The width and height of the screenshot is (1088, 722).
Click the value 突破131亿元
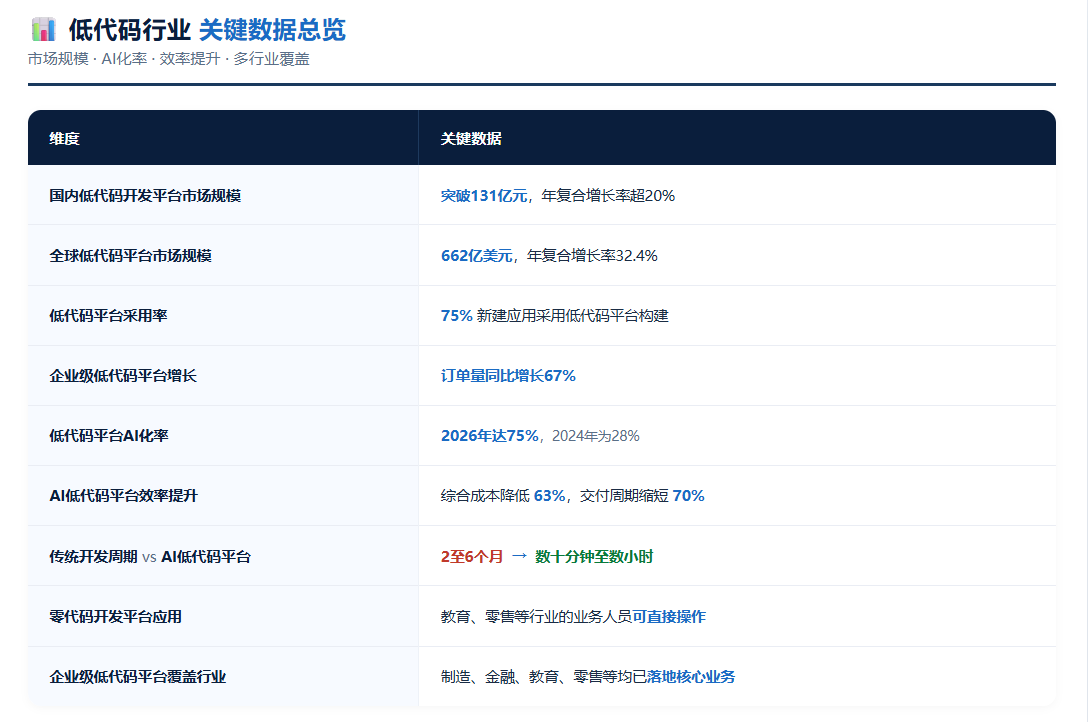pyautogui.click(x=484, y=196)
